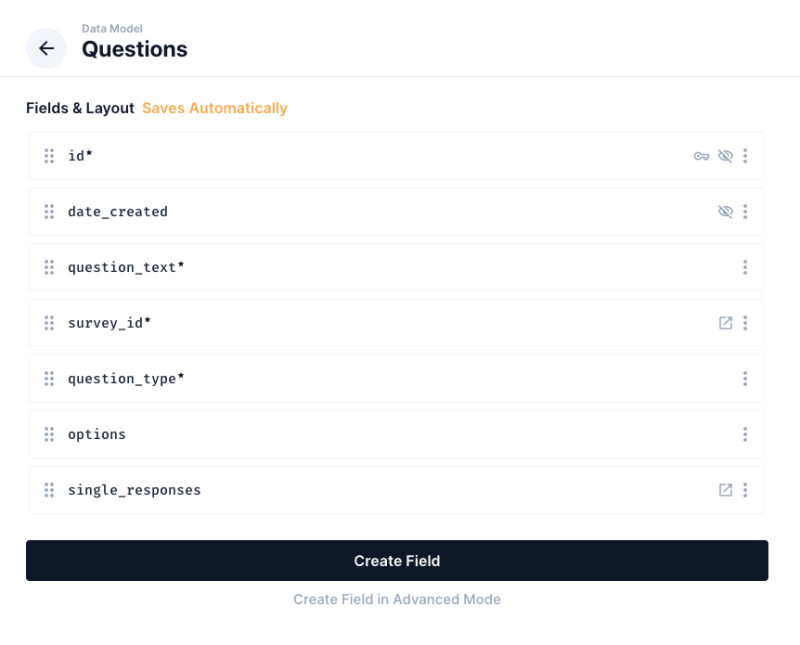Toggle hidden eye icon on id field
Image resolution: width=800 pixels, height=645 pixels.
click(726, 156)
